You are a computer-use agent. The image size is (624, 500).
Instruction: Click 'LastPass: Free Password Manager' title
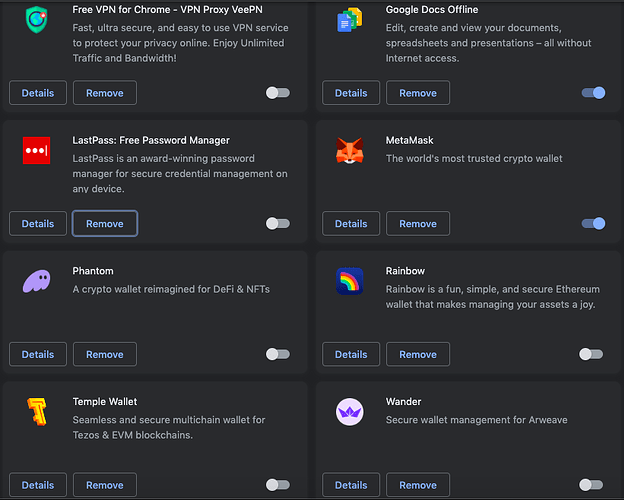pyautogui.click(x=151, y=140)
